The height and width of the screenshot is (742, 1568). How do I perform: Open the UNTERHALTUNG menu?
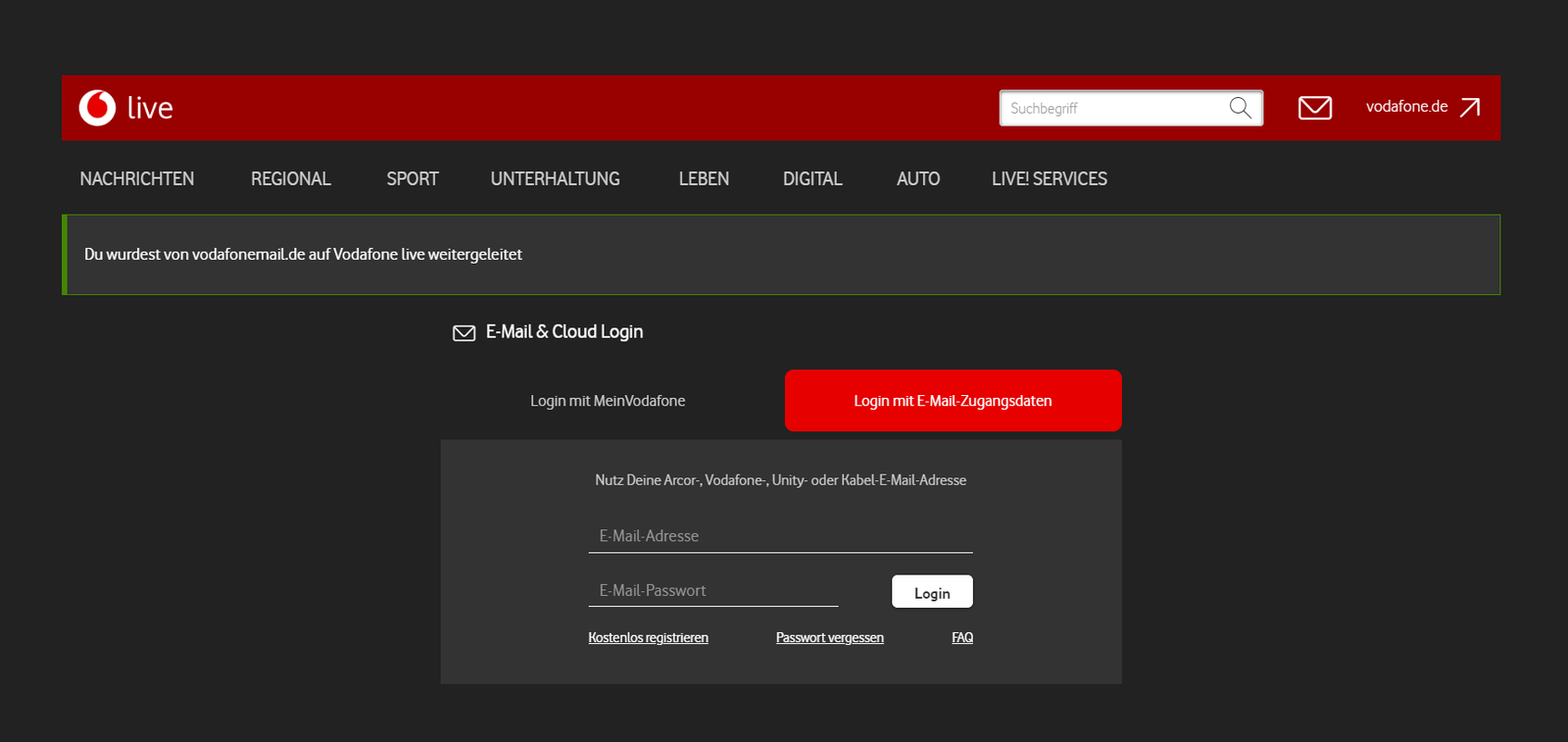point(556,178)
